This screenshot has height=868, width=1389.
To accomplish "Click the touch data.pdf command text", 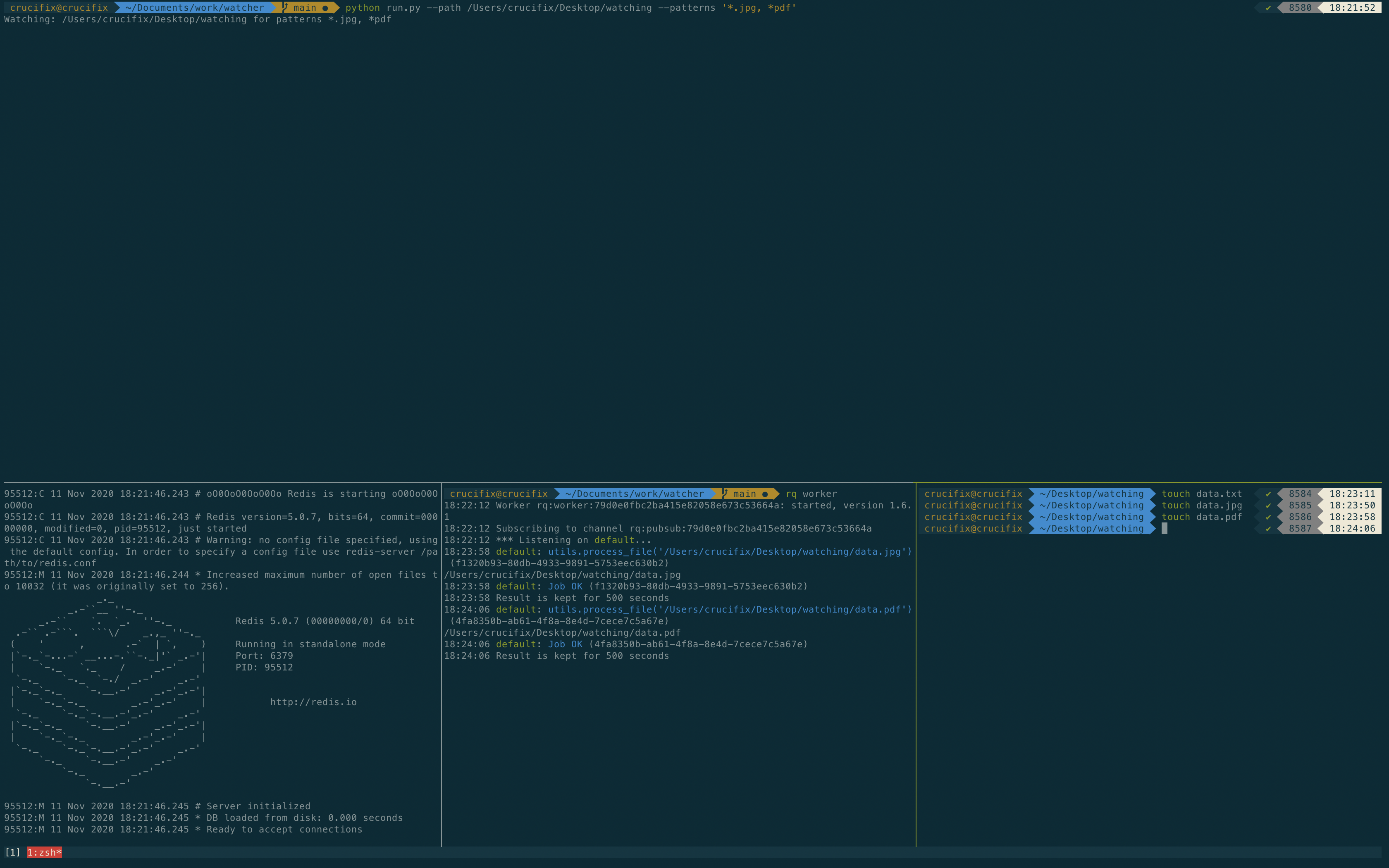I will (x=1201, y=517).
